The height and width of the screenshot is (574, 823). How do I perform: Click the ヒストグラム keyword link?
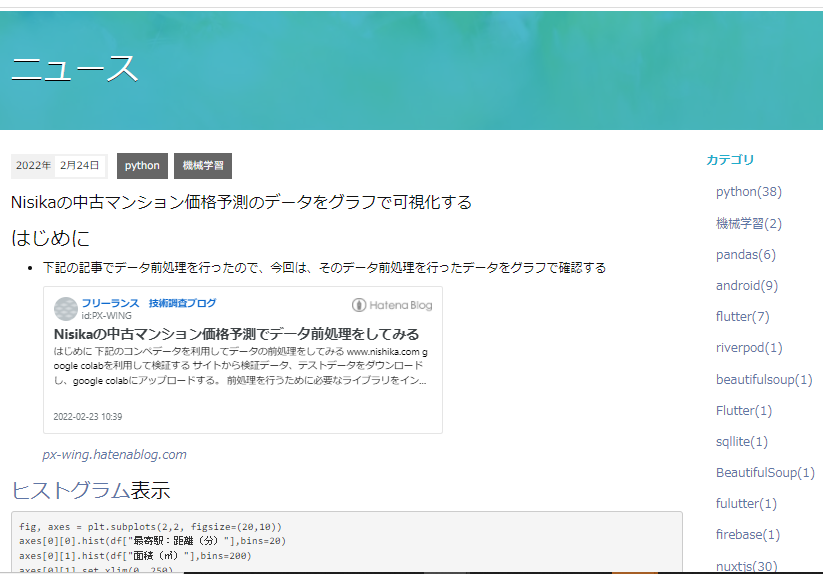(70, 491)
